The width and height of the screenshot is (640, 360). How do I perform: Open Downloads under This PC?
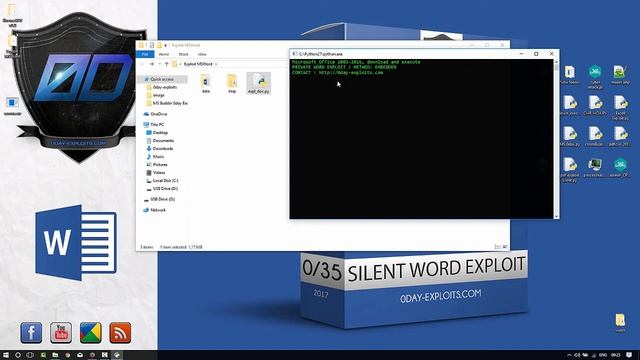(163, 149)
